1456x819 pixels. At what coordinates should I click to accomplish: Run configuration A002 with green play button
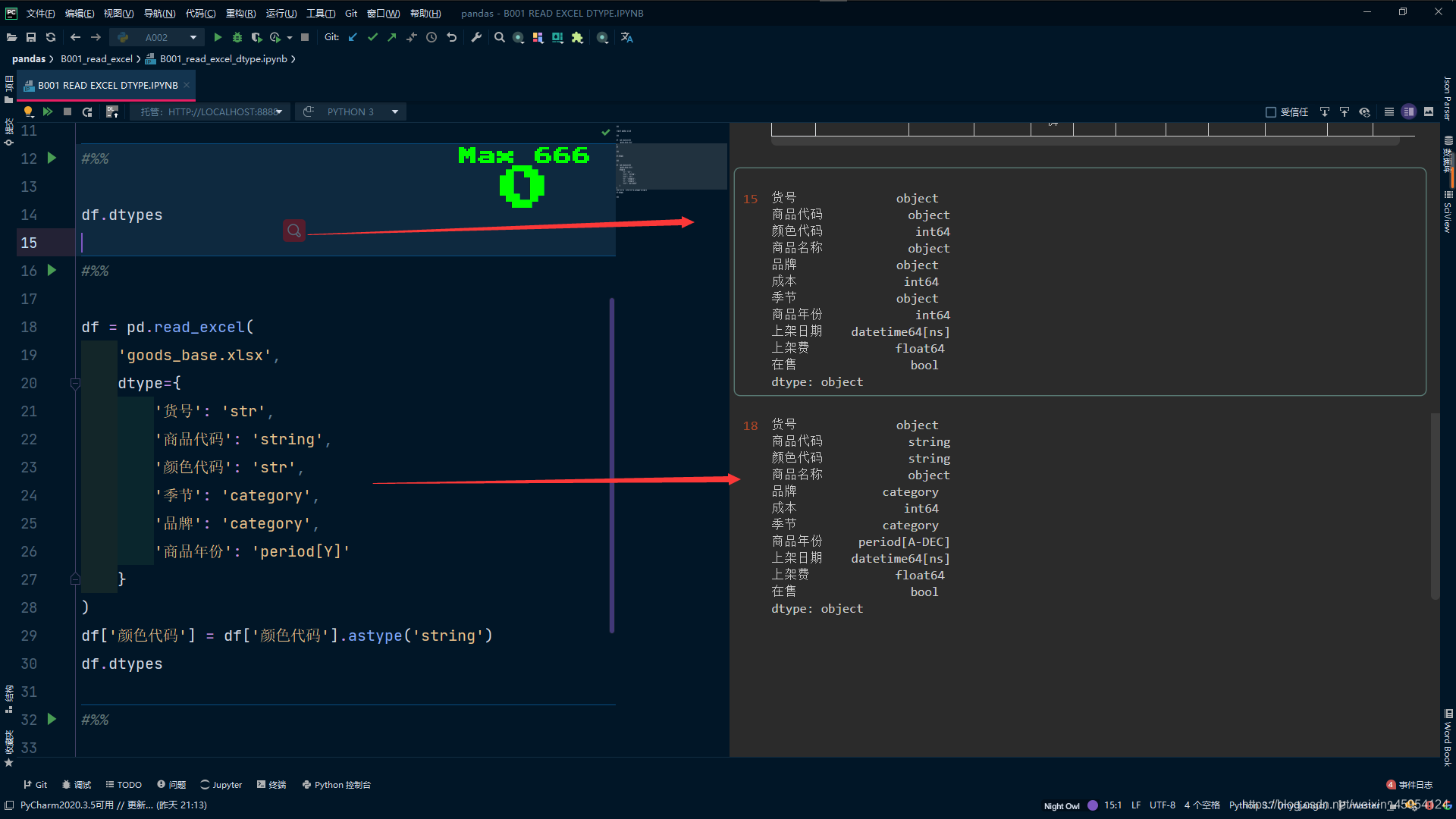tap(218, 37)
